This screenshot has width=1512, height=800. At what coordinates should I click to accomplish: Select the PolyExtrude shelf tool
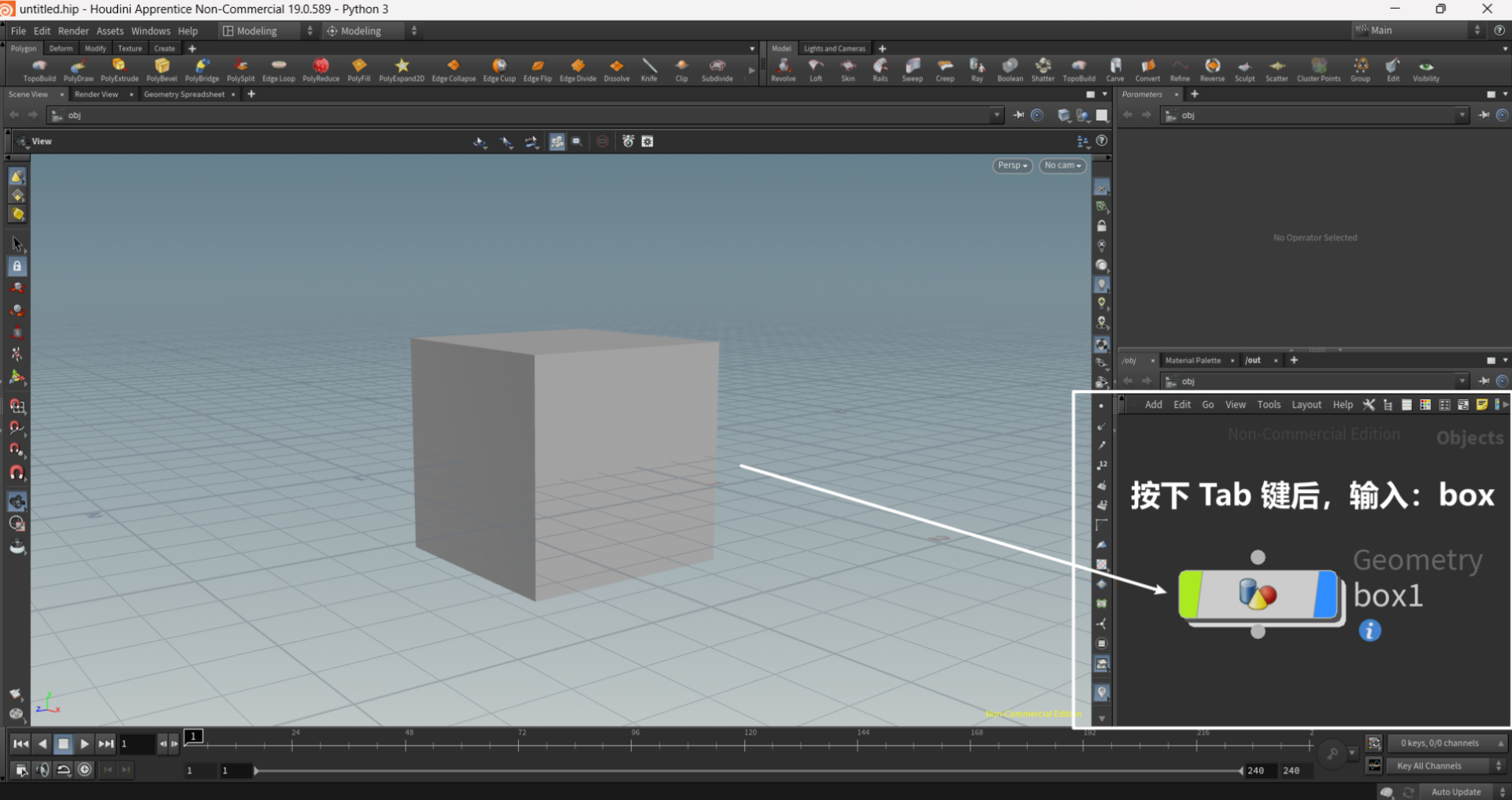[x=120, y=69]
